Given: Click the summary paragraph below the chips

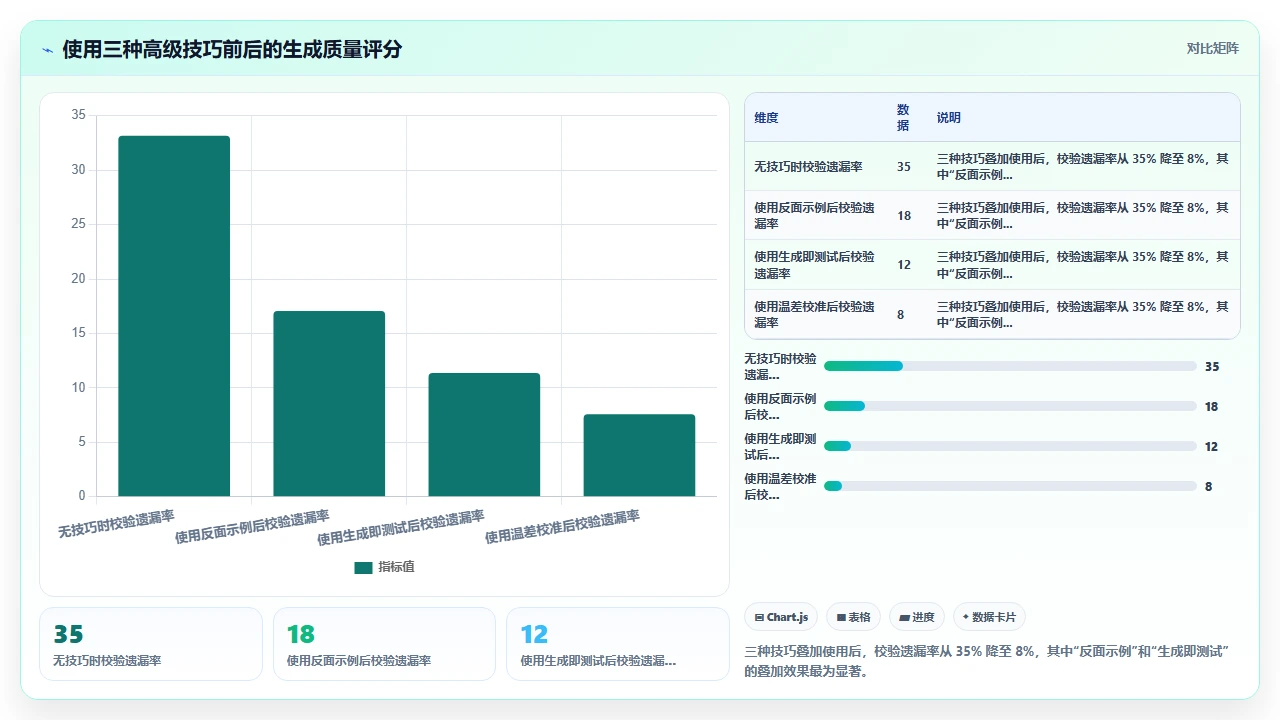Looking at the screenshot, I should (x=987, y=661).
